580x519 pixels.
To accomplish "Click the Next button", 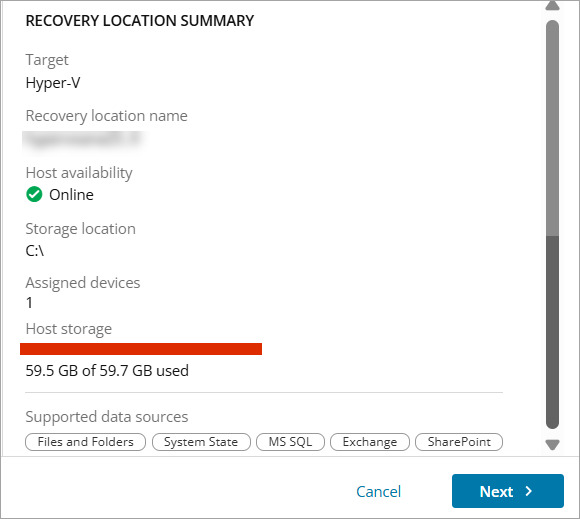I will click(x=508, y=491).
